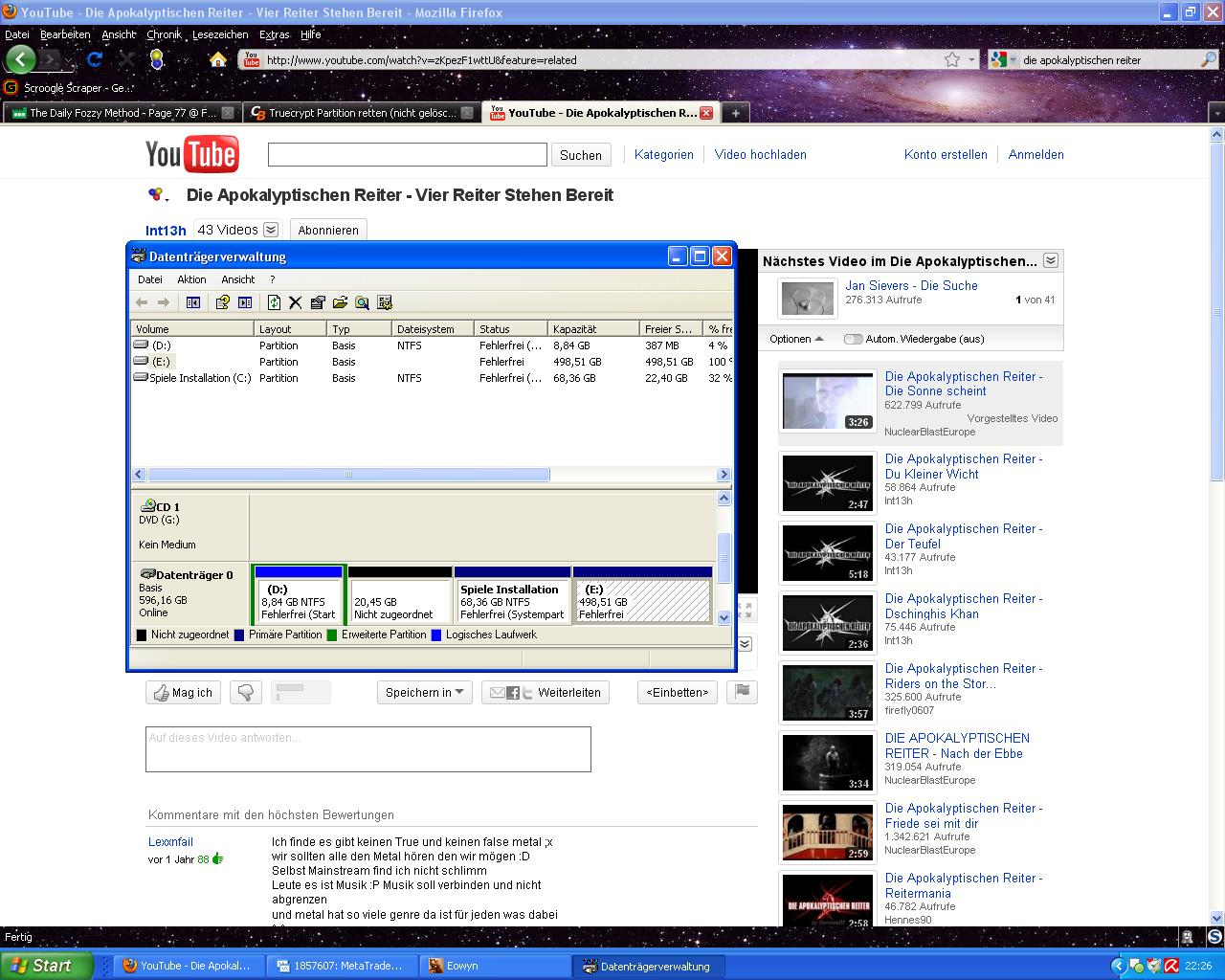
Task: Select the (E:) 498,51 GB partition block
Action: point(642,595)
